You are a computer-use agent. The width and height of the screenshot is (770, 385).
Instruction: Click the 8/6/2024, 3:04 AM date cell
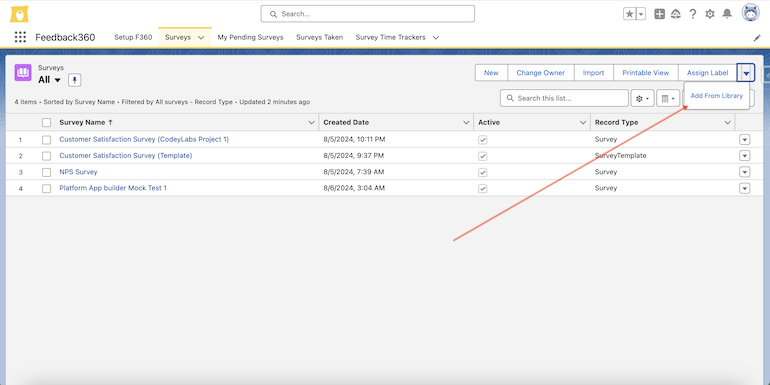pyautogui.click(x=354, y=188)
